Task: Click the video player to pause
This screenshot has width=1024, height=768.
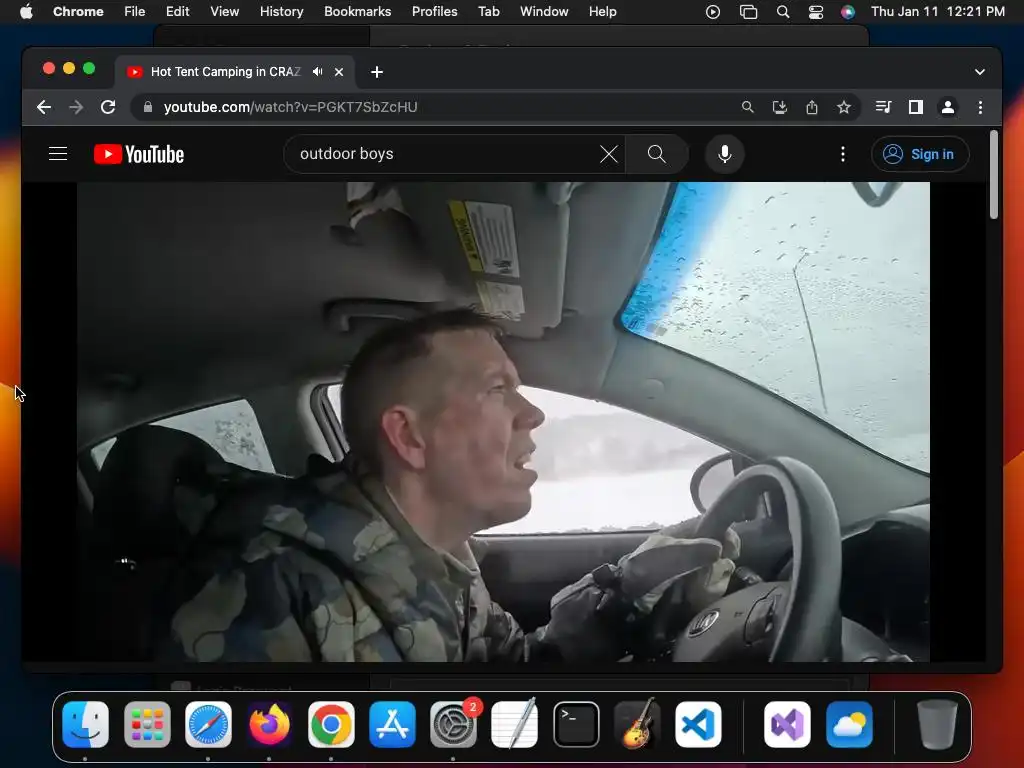Action: coord(503,422)
